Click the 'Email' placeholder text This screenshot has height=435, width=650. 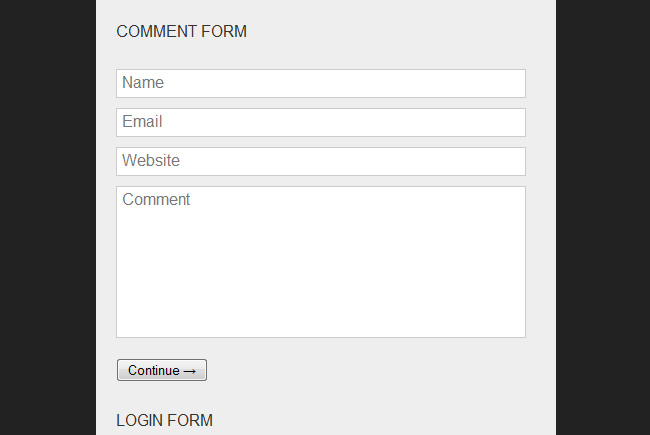[x=142, y=122]
